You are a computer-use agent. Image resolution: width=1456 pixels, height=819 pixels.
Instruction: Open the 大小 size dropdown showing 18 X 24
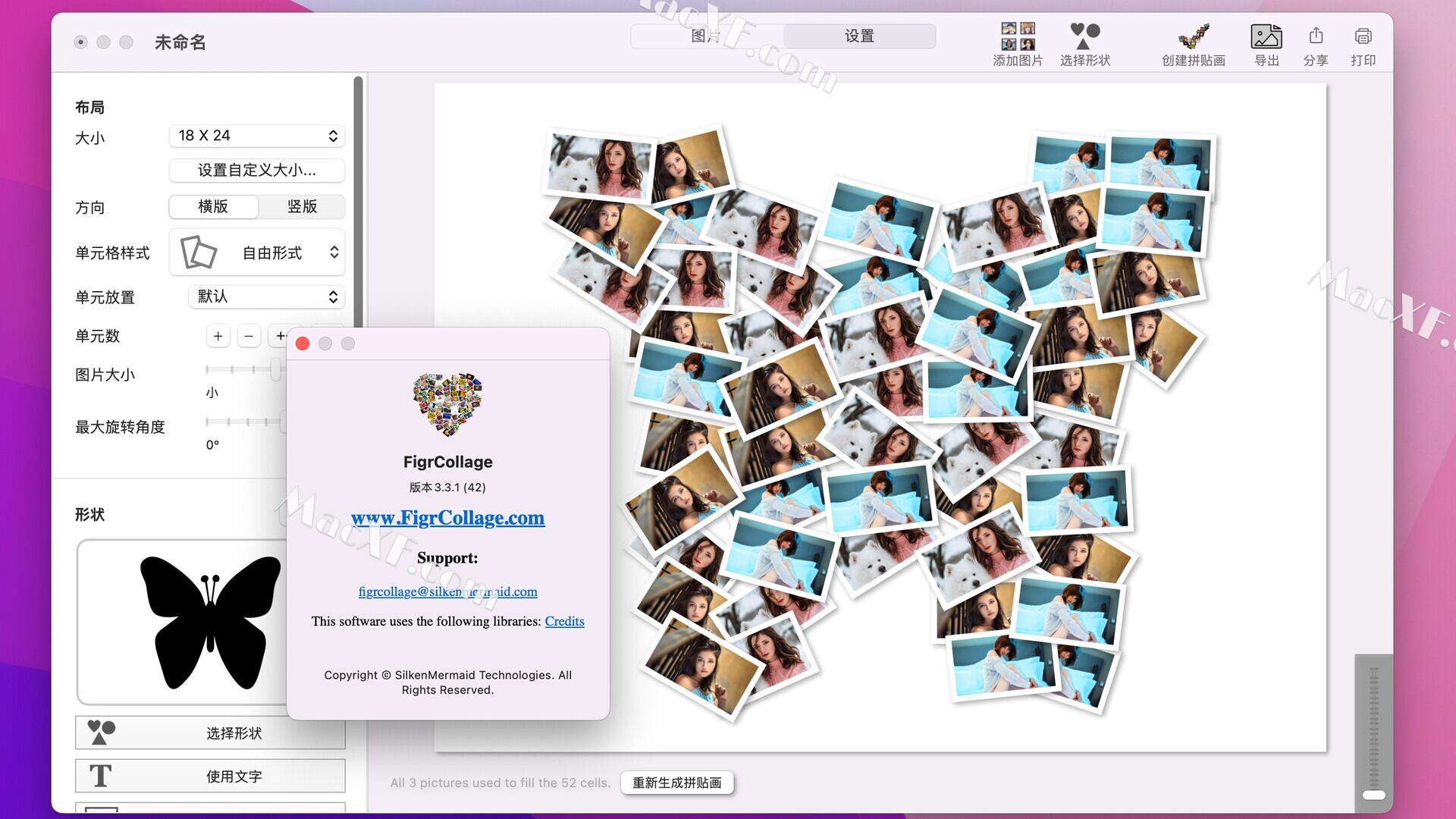(x=257, y=136)
